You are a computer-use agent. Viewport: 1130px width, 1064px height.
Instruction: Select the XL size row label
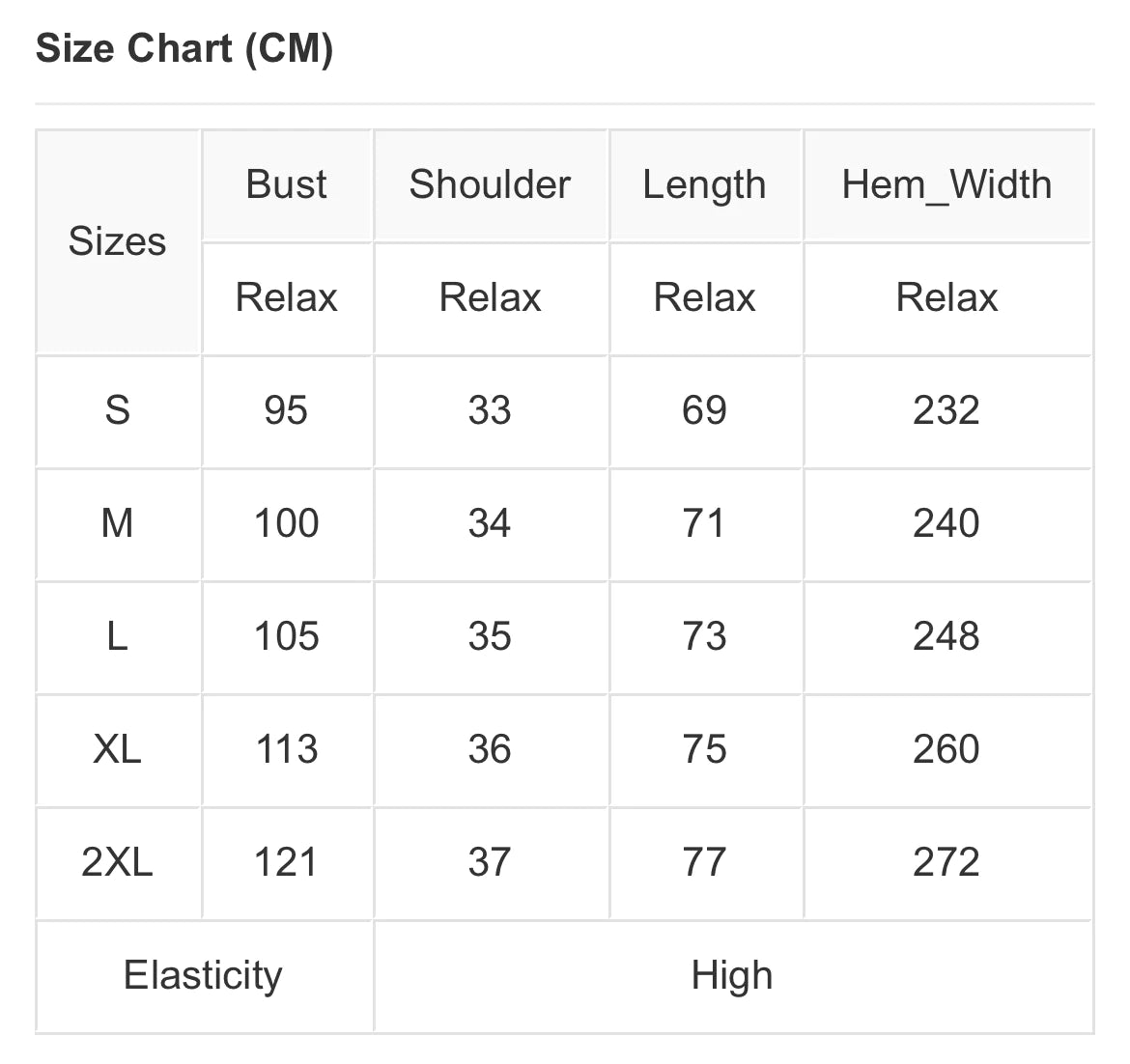click(x=117, y=749)
